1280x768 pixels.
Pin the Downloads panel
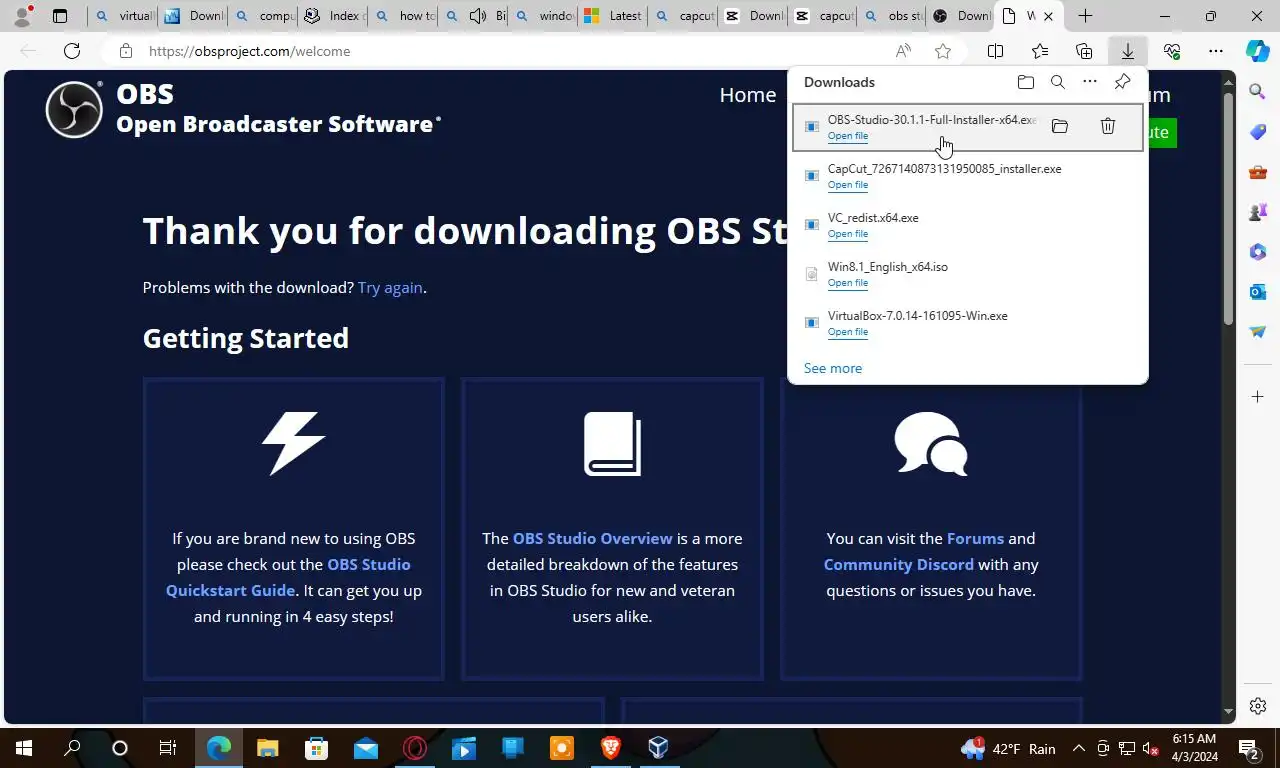click(x=1122, y=82)
